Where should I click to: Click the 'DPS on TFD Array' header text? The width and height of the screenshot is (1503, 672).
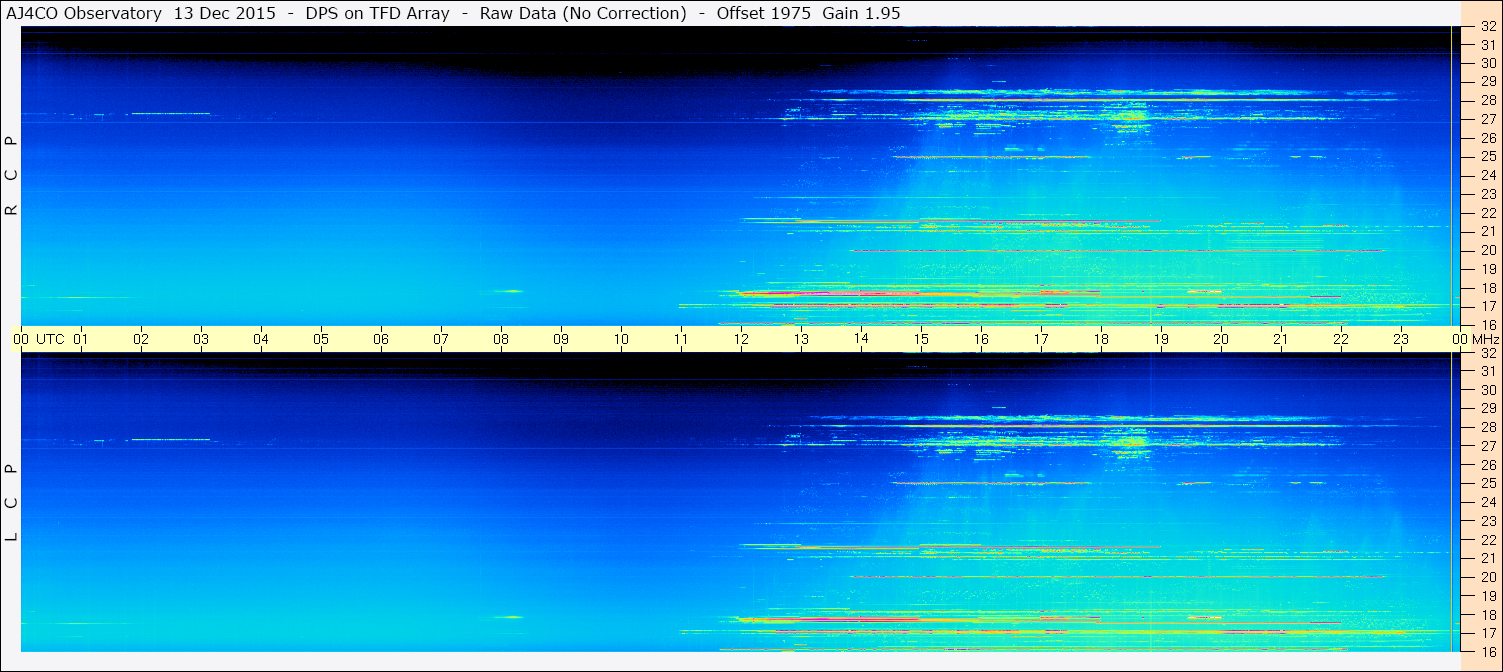tap(377, 13)
